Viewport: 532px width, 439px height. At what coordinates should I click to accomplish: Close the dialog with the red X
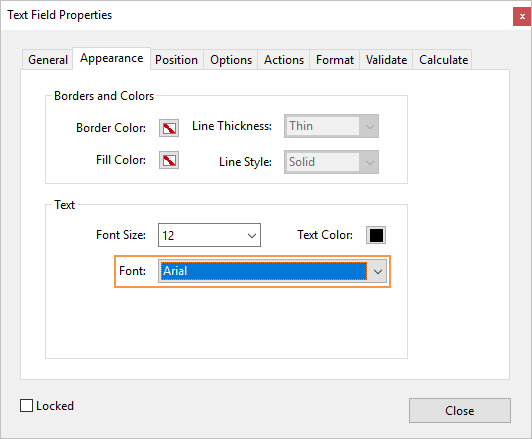[522, 16]
